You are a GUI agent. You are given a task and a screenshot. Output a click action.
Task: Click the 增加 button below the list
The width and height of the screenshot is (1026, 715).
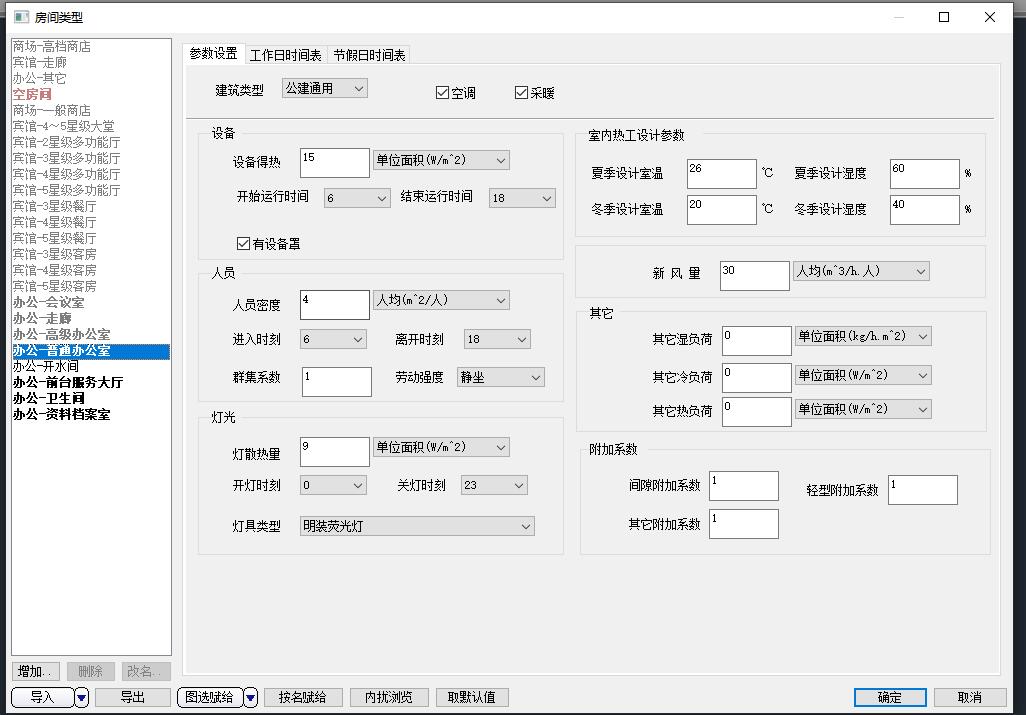(36, 671)
